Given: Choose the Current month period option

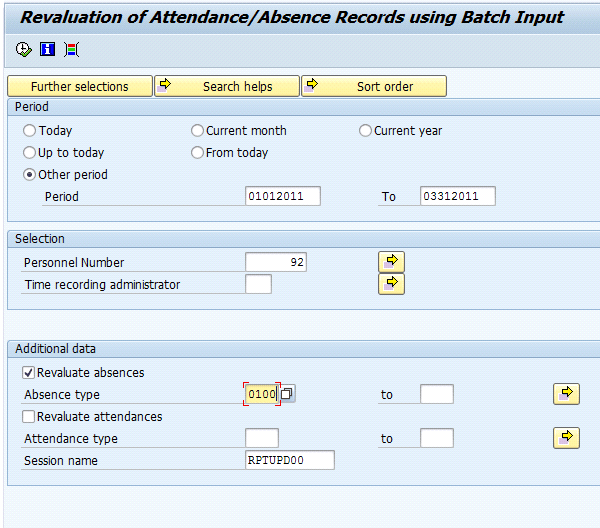Looking at the screenshot, I should (198, 131).
